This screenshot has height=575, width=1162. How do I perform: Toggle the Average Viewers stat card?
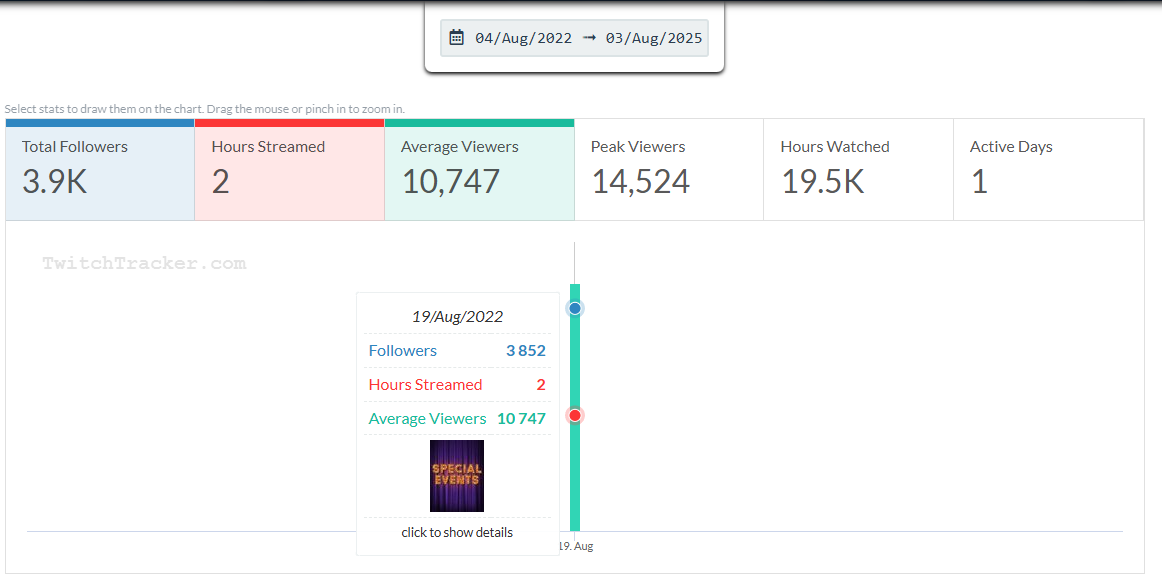479,170
